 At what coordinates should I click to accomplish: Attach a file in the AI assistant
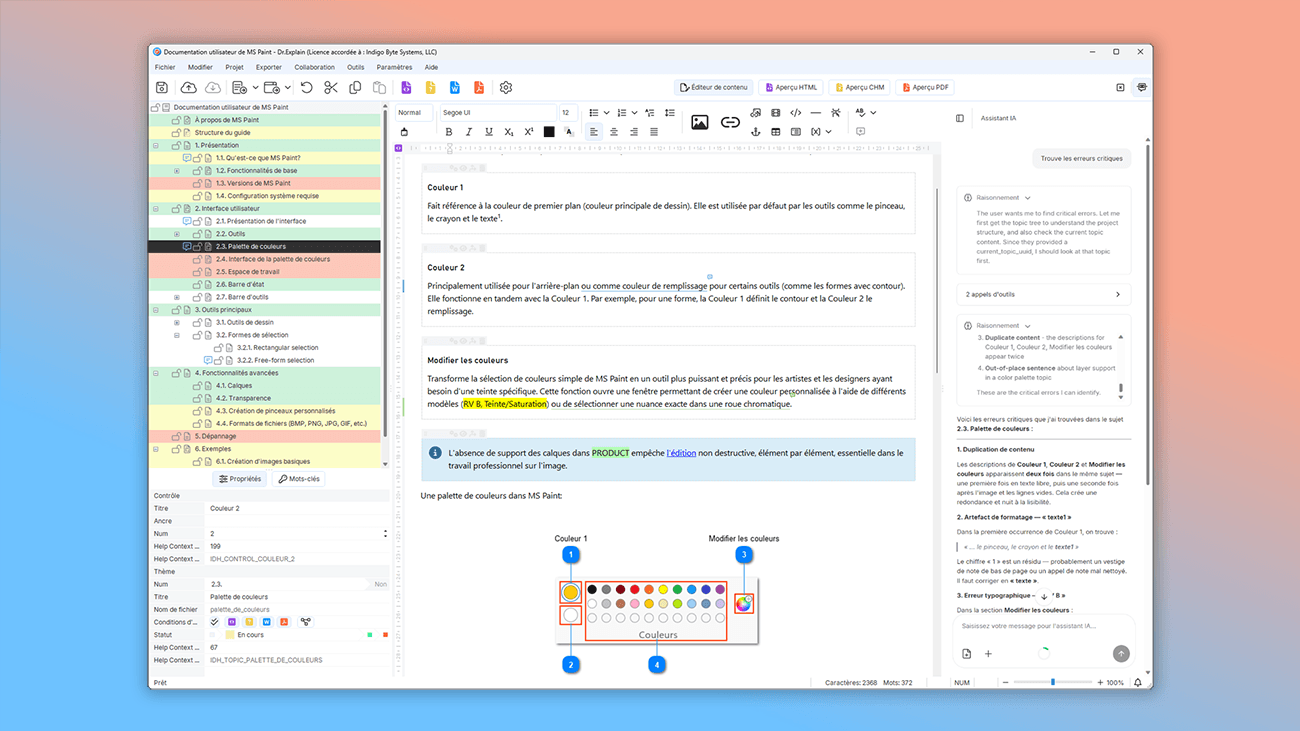[x=967, y=654]
